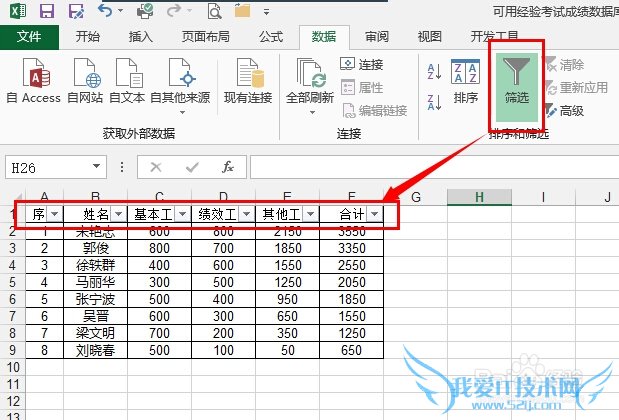Select row 10 header
This screenshot has width=619, height=420.
(x=13, y=367)
